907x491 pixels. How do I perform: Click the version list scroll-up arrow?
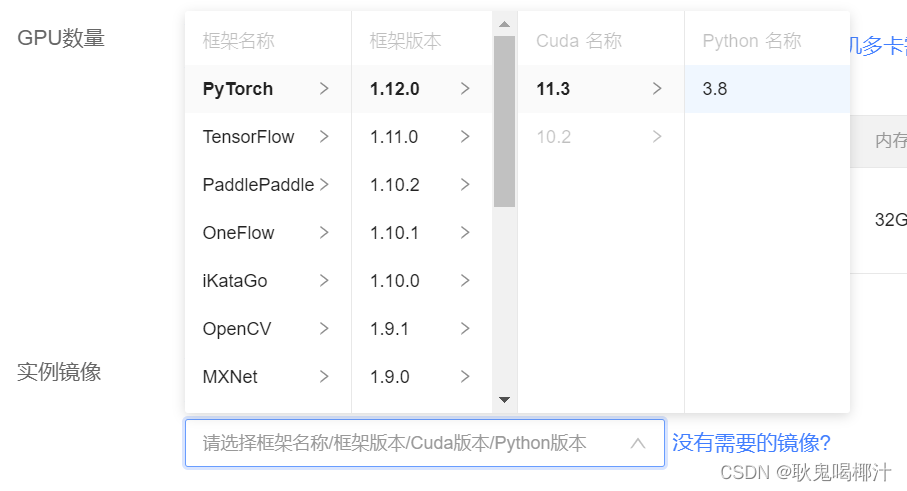(504, 24)
